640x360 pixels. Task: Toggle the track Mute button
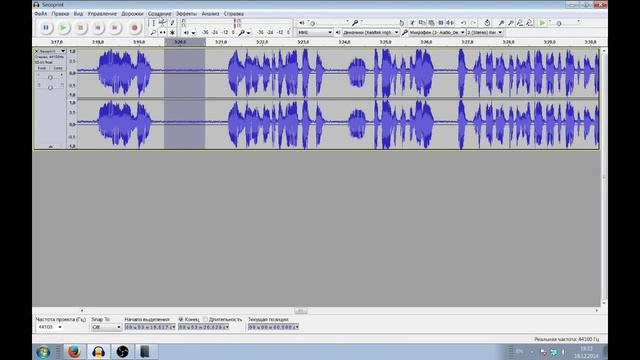42,68
